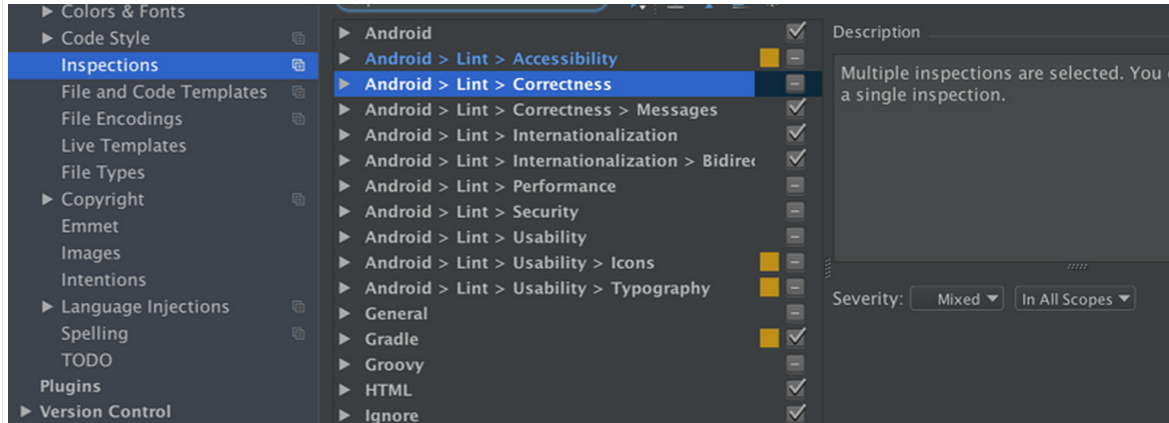Click the icon beside Language Injections

tap(298, 307)
